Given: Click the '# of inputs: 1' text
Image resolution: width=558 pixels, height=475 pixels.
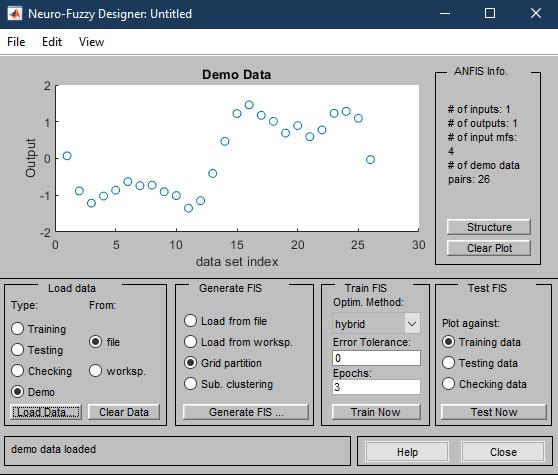Looking at the screenshot, I should point(479,109).
